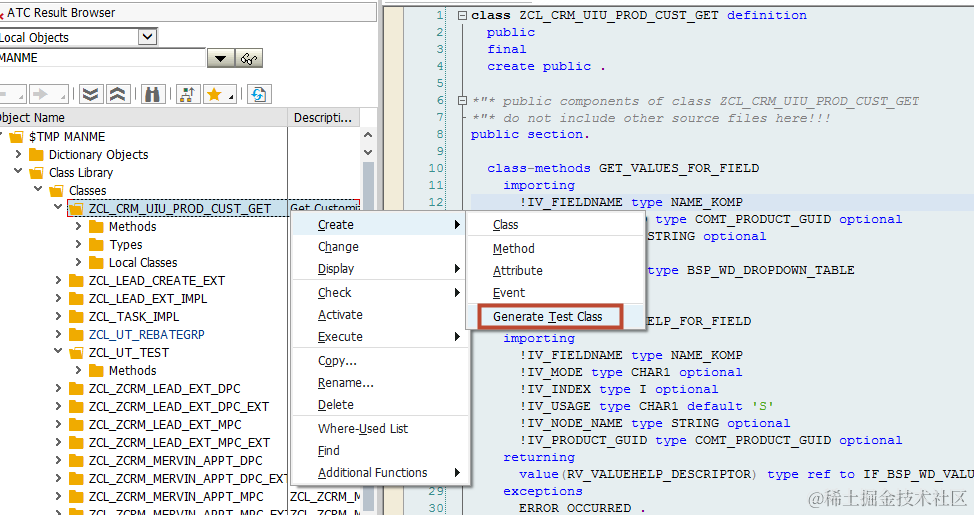974x515 pixels.
Task: Click the Object Name column header
Action: coord(143,117)
